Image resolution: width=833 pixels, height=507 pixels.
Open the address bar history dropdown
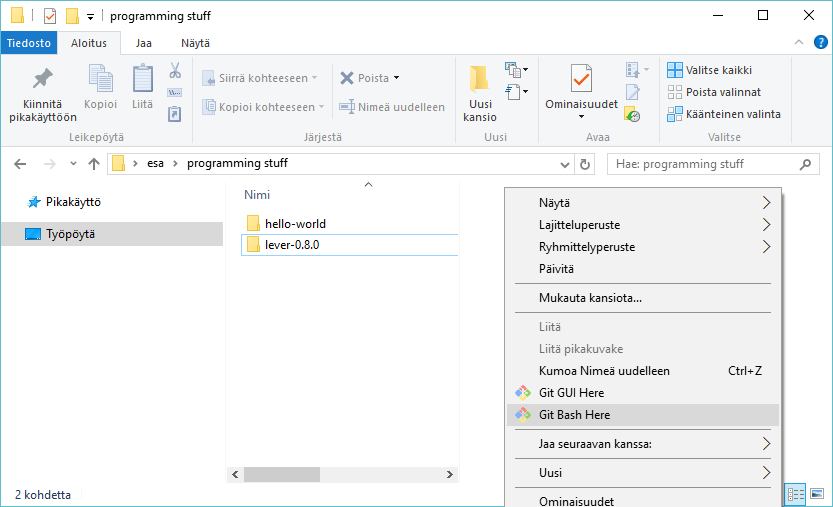click(x=564, y=164)
